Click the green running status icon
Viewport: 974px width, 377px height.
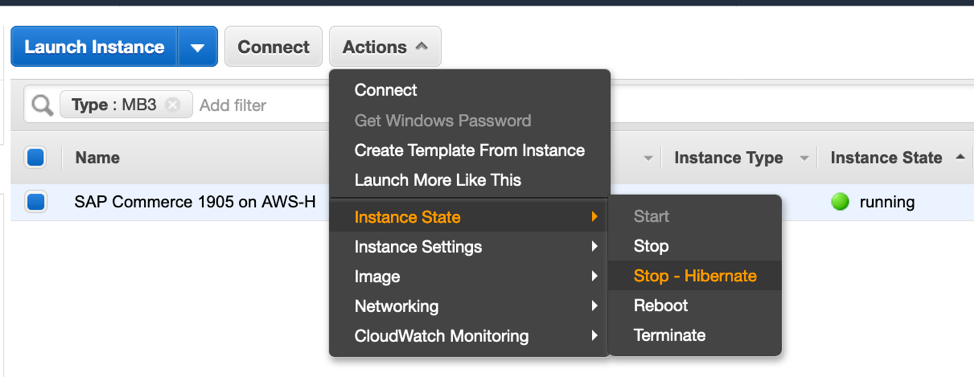click(840, 202)
